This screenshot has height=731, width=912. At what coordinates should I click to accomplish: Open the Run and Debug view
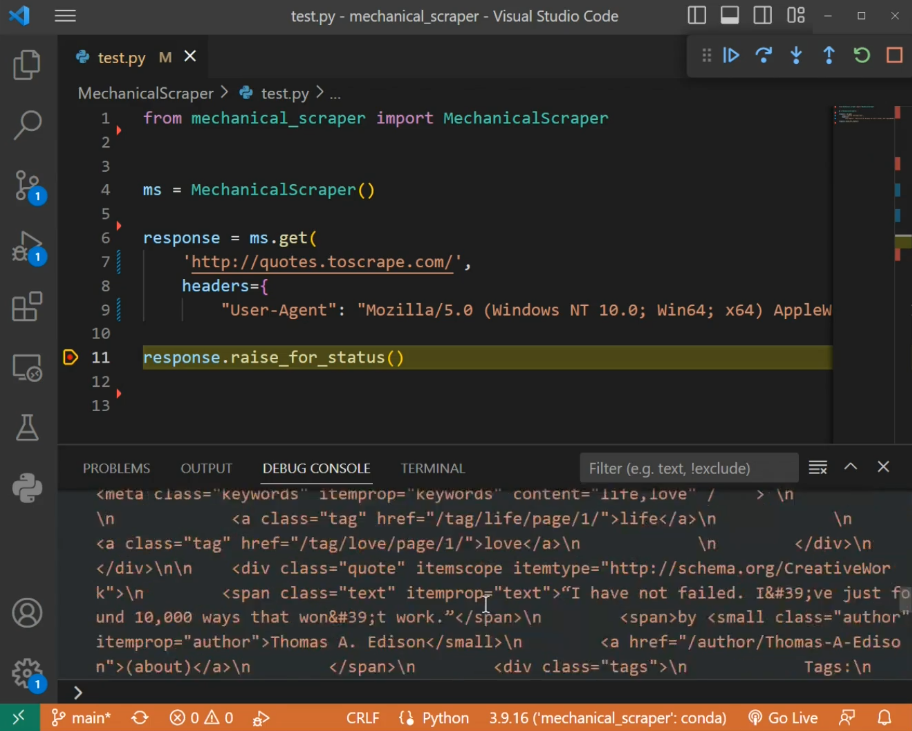click(x=28, y=247)
